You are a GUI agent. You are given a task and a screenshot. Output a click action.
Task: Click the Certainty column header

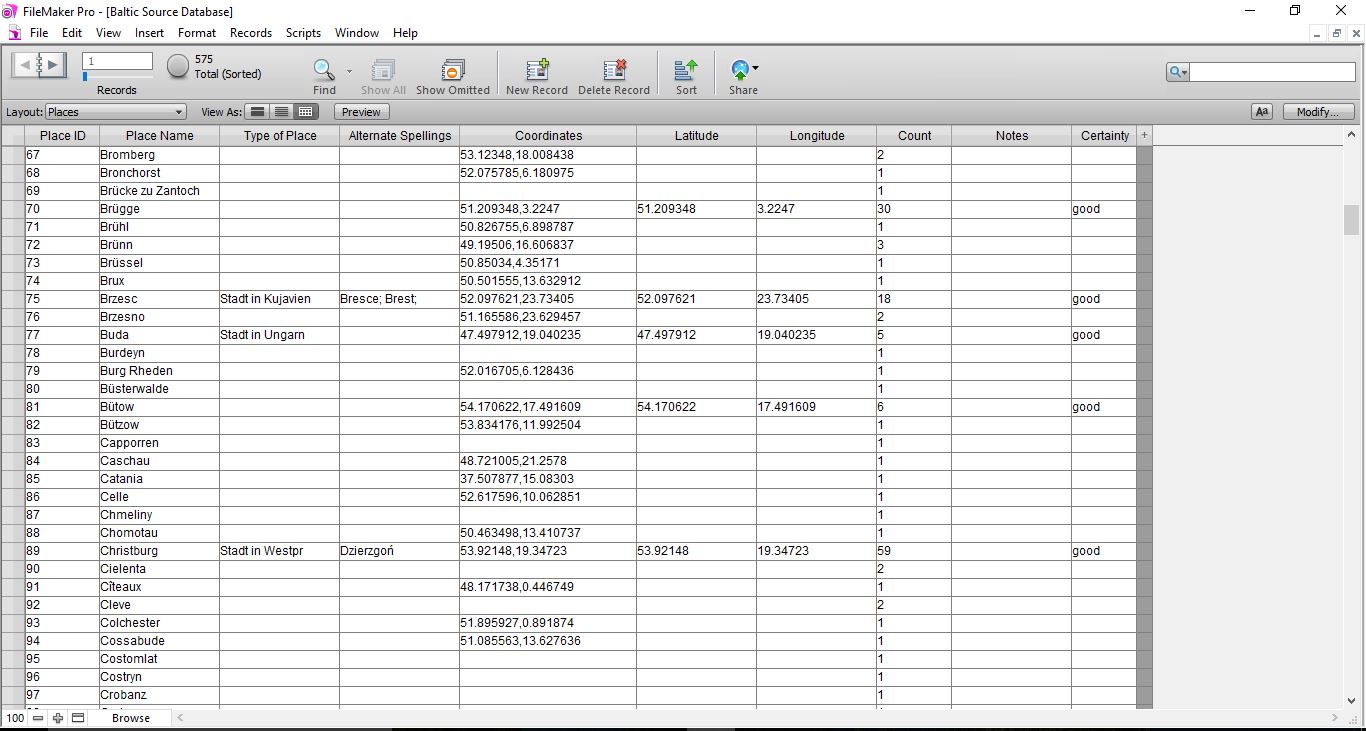tap(1104, 135)
